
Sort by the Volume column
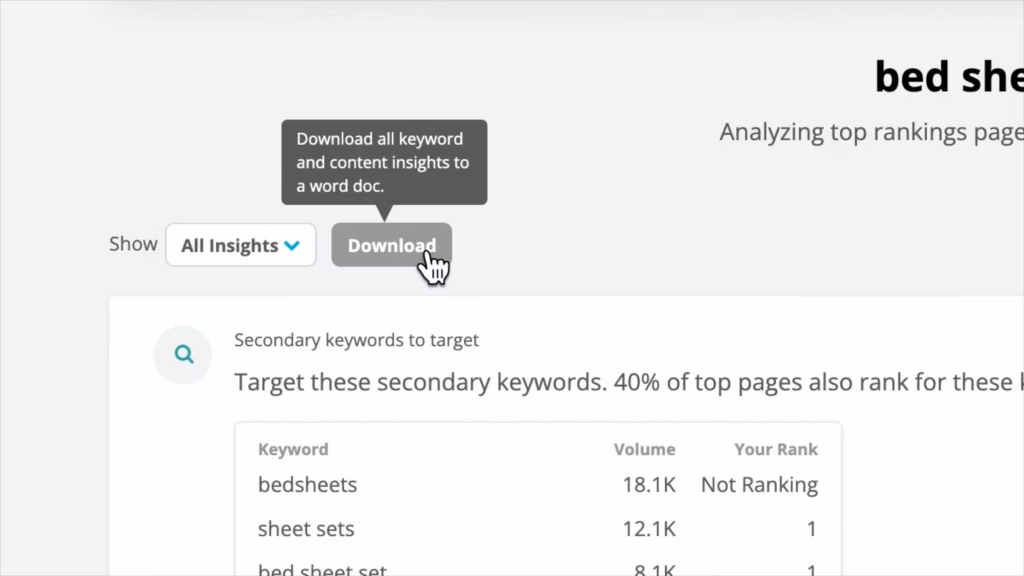point(645,449)
